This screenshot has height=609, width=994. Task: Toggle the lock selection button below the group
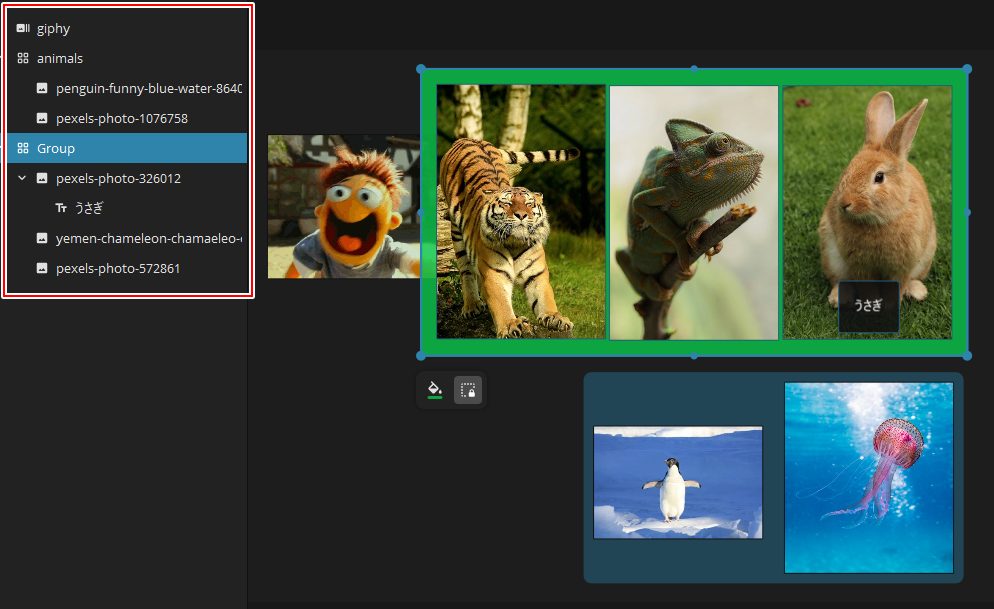[x=468, y=390]
